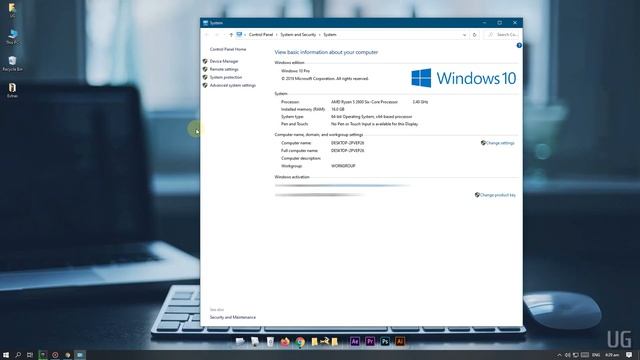
Task: Open taskbar Search magnifier
Action: click(18, 355)
